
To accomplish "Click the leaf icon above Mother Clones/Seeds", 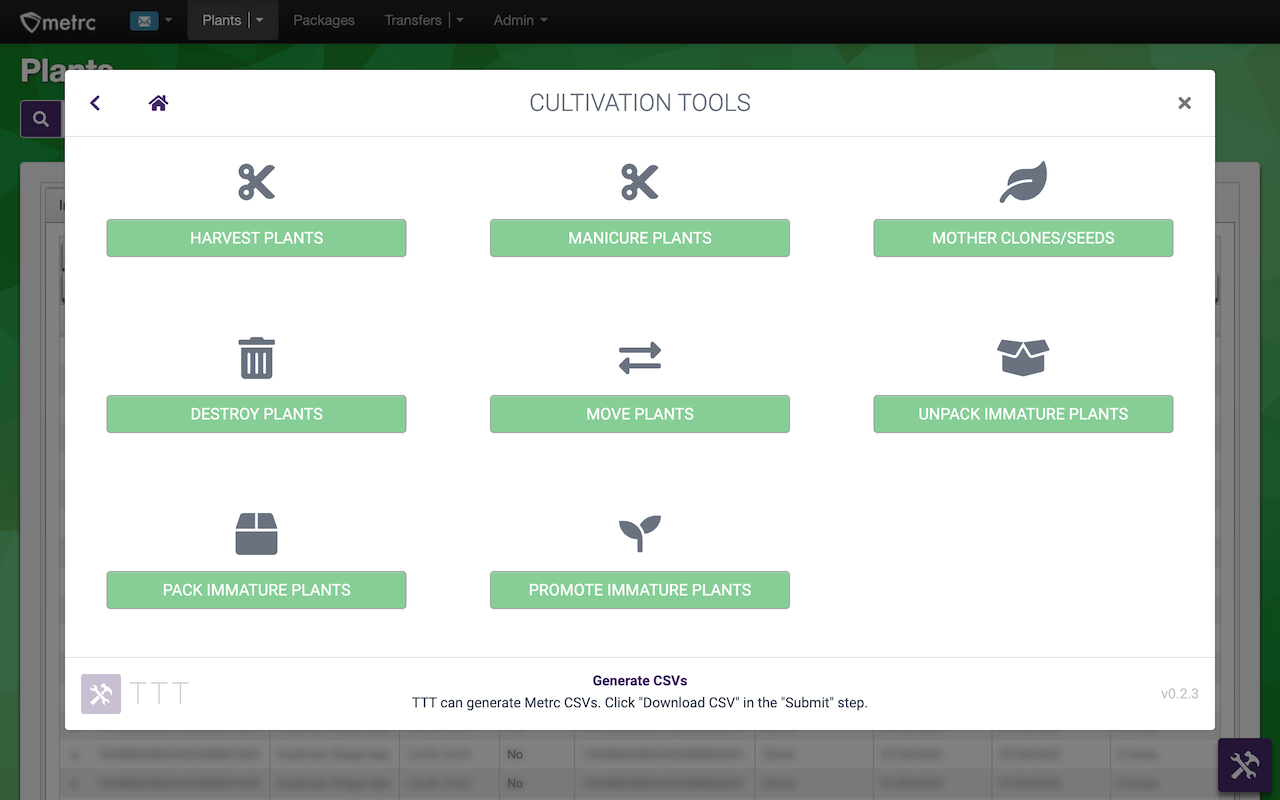I will tap(1023, 182).
